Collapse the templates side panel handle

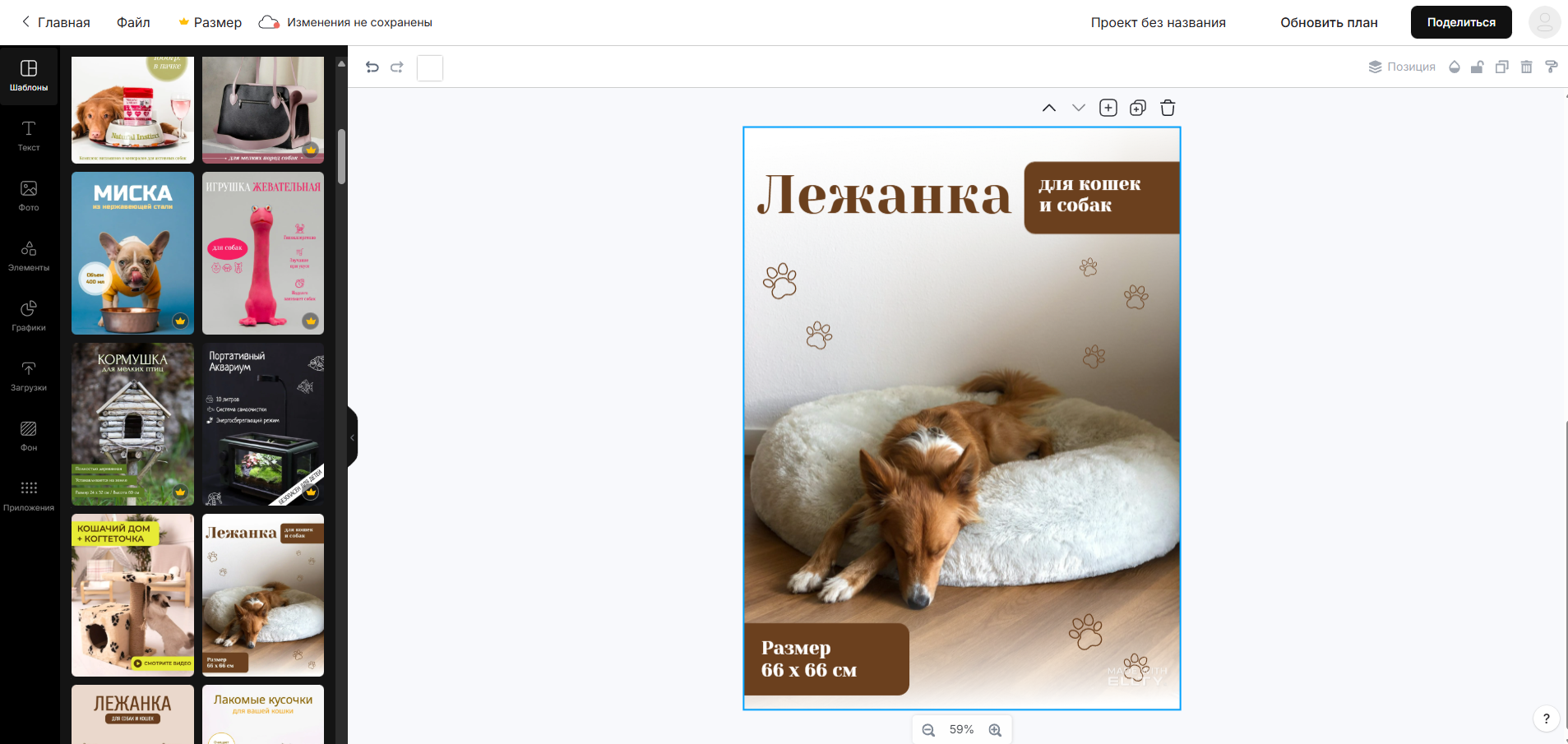tap(352, 437)
